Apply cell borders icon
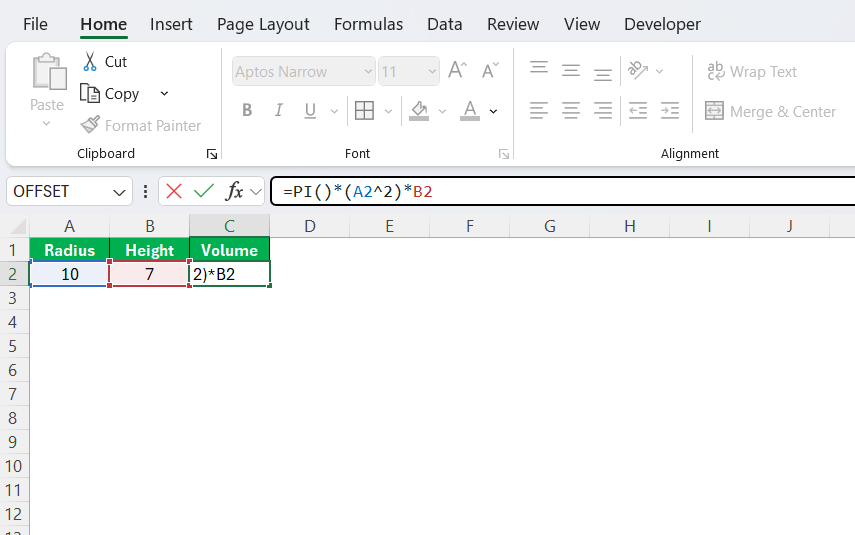The height and width of the screenshot is (535, 855). tap(364, 111)
